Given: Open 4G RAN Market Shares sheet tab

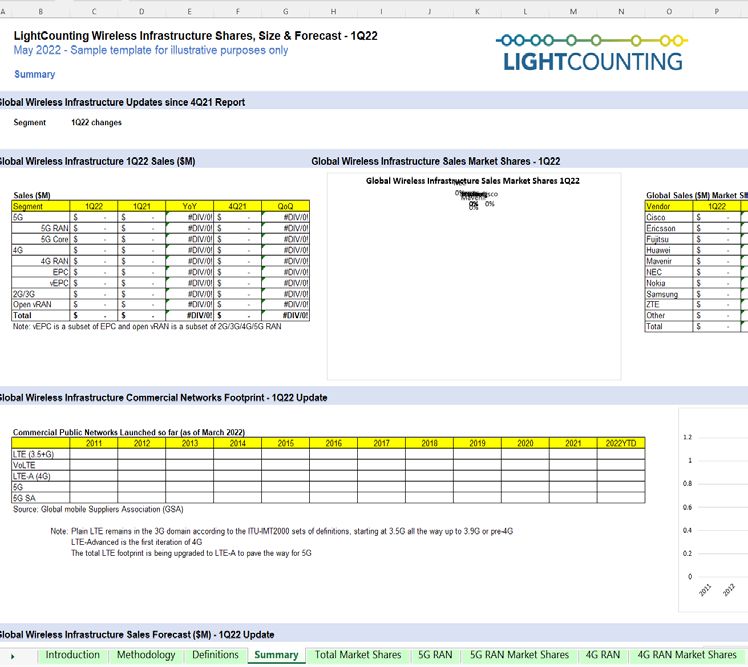Looking at the screenshot, I should (687, 655).
